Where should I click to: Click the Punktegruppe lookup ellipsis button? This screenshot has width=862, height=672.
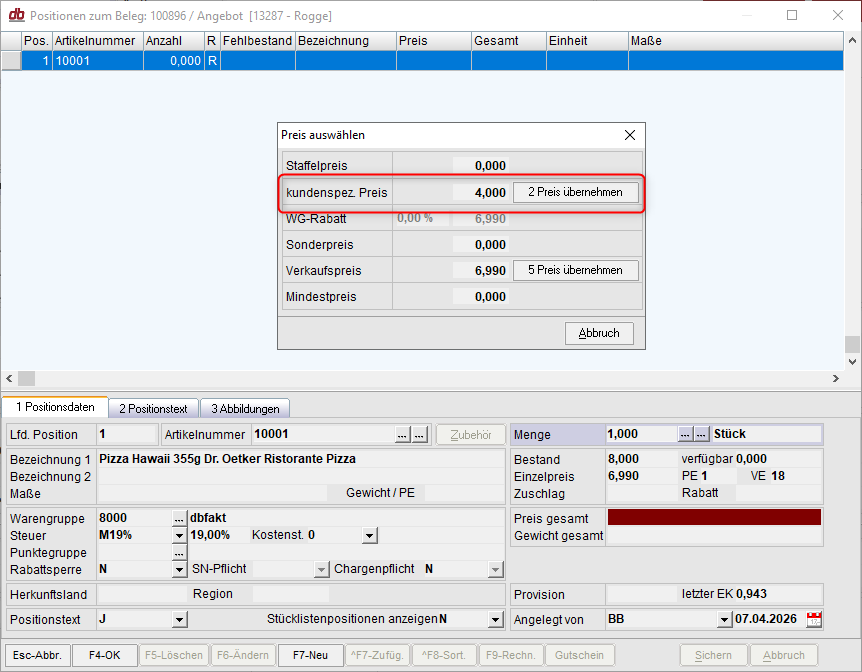pyautogui.click(x=179, y=552)
